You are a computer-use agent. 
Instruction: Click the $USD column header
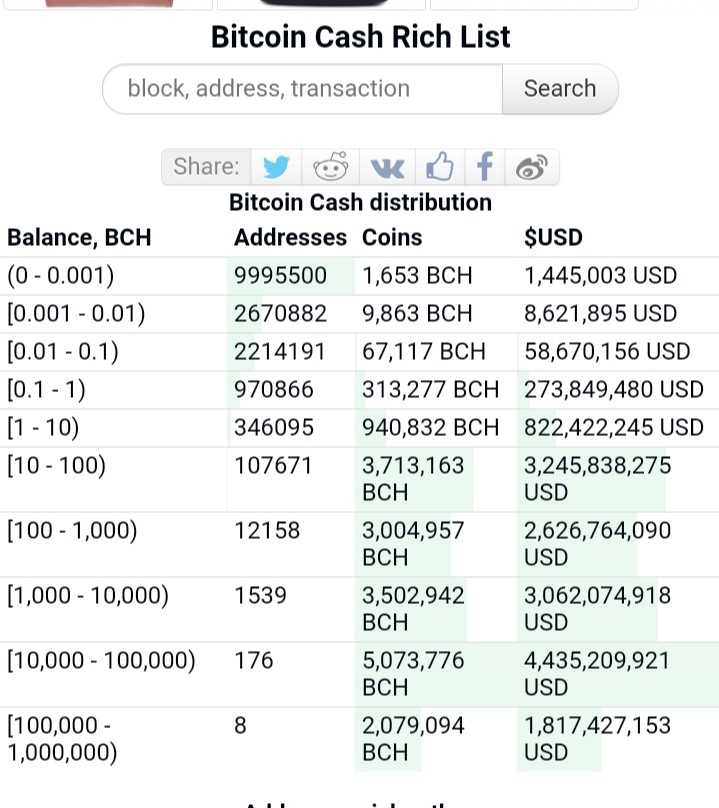click(554, 238)
